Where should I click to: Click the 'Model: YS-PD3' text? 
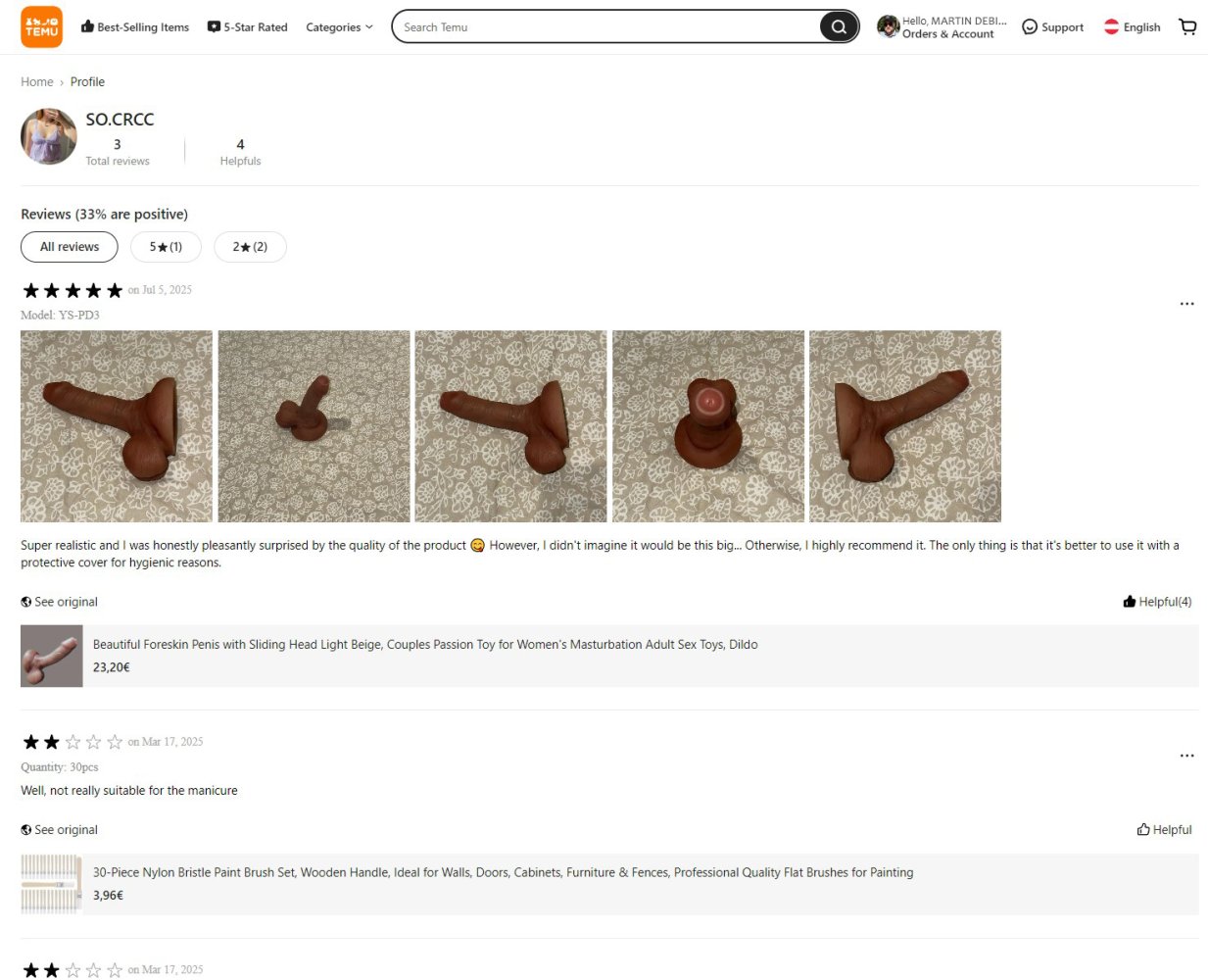pyautogui.click(x=60, y=316)
